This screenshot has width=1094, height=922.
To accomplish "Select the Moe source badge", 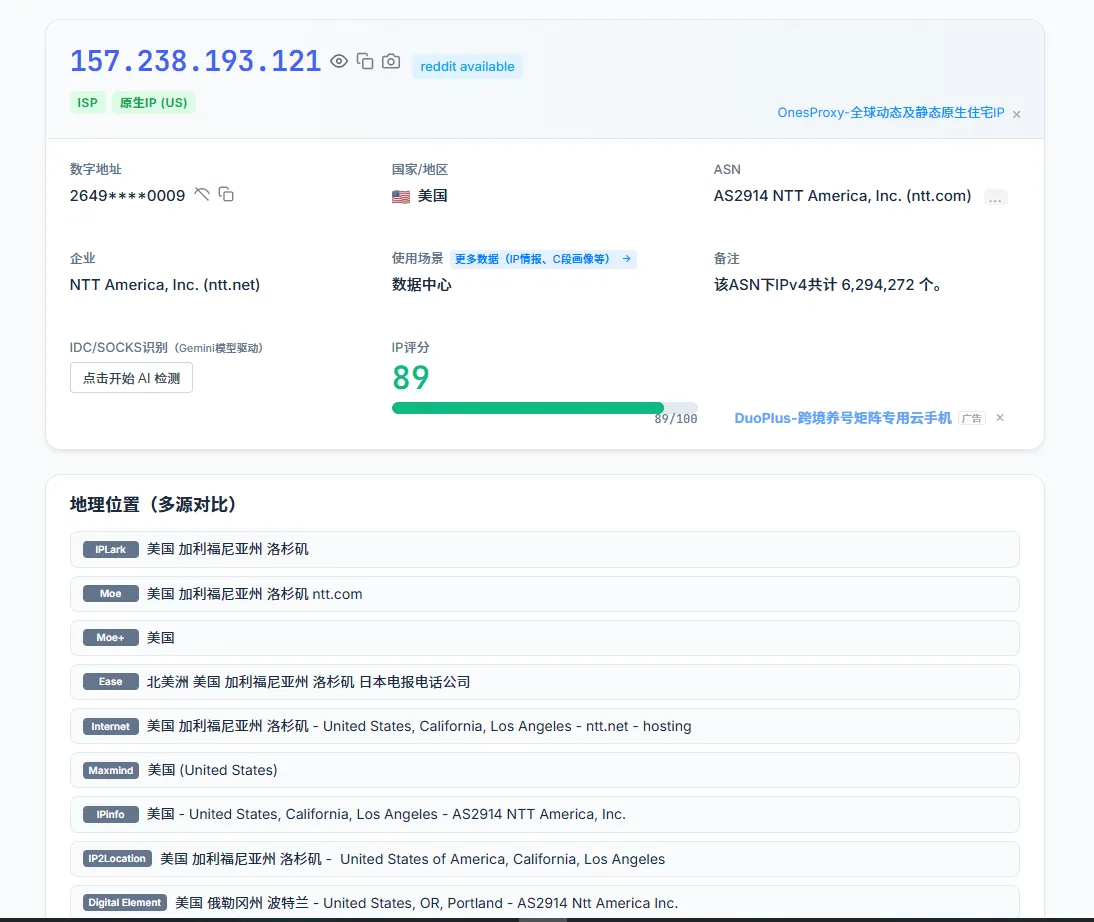I will click(110, 593).
